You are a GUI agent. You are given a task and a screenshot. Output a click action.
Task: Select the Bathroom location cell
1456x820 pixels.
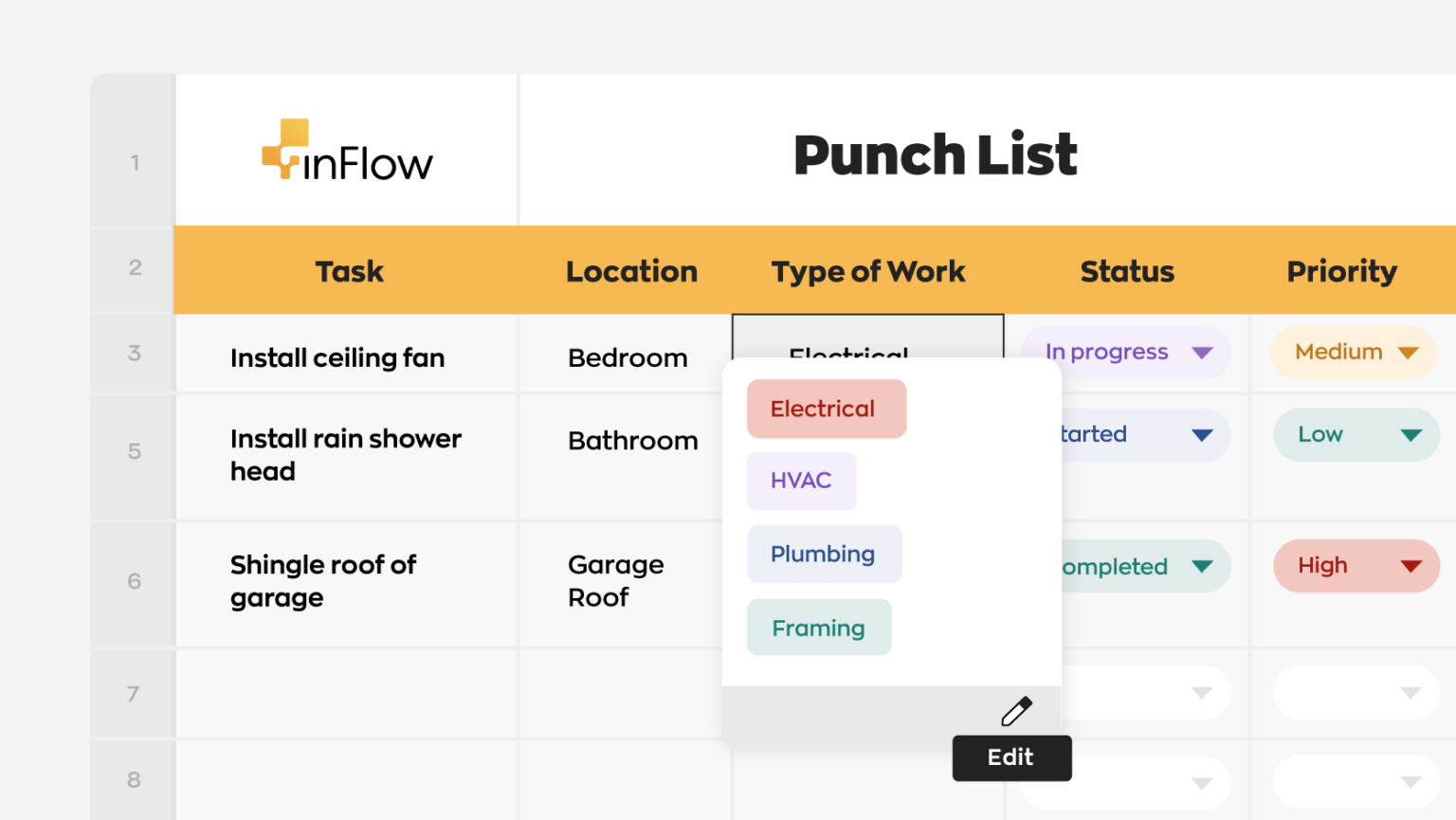632,440
